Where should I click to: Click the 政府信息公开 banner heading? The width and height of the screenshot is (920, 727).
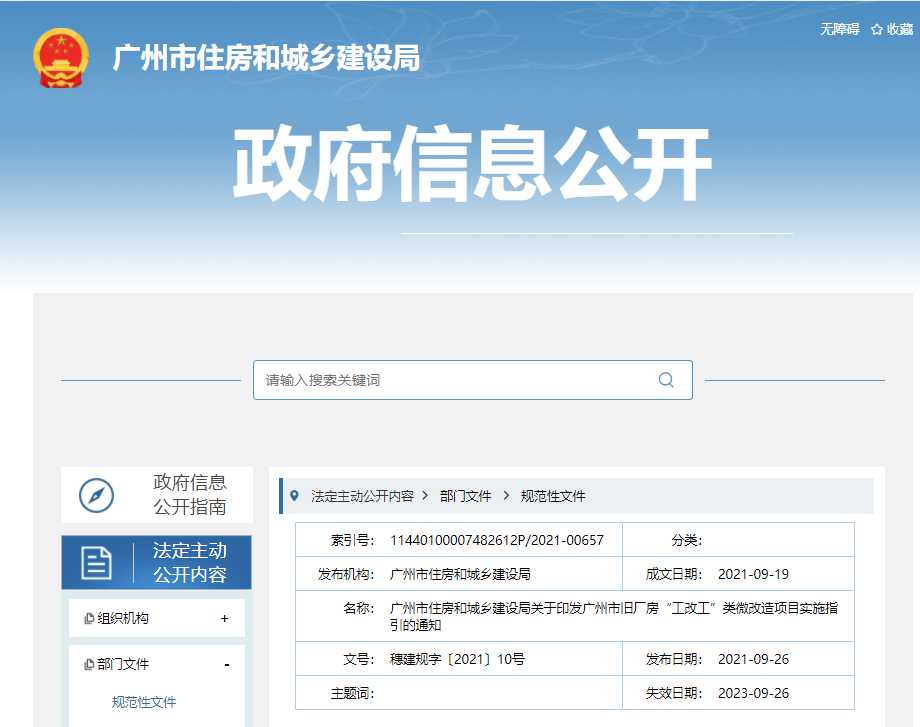click(x=473, y=163)
